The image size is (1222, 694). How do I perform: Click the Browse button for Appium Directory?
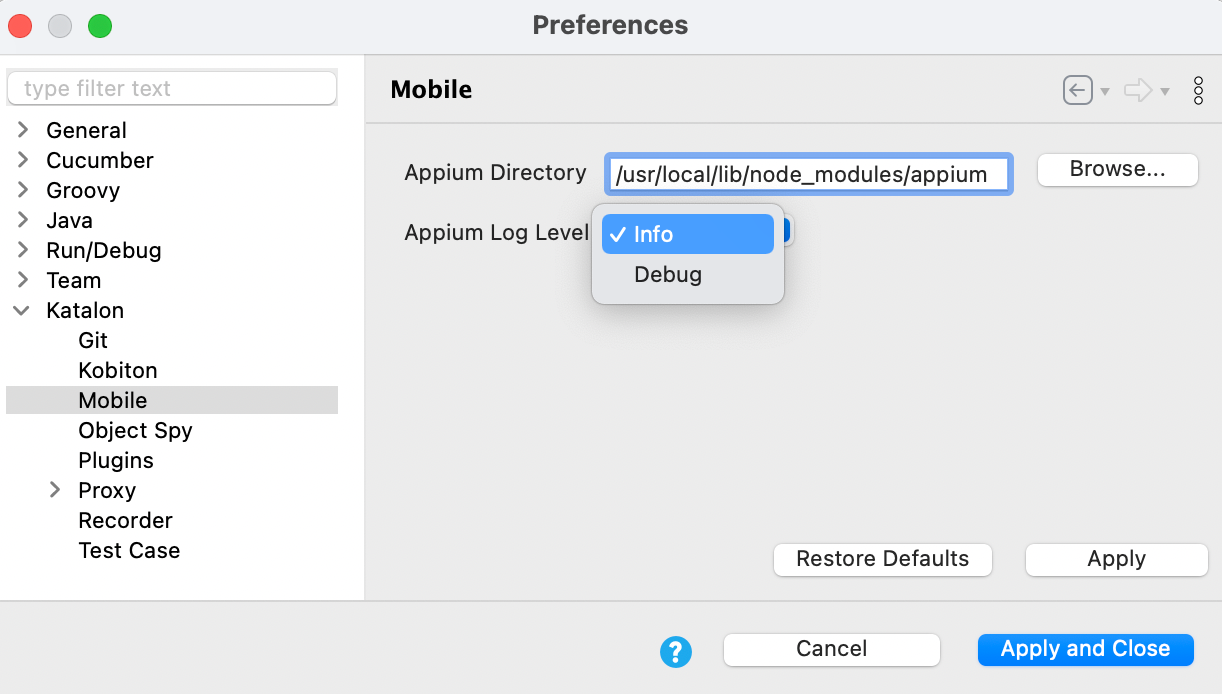click(1117, 170)
